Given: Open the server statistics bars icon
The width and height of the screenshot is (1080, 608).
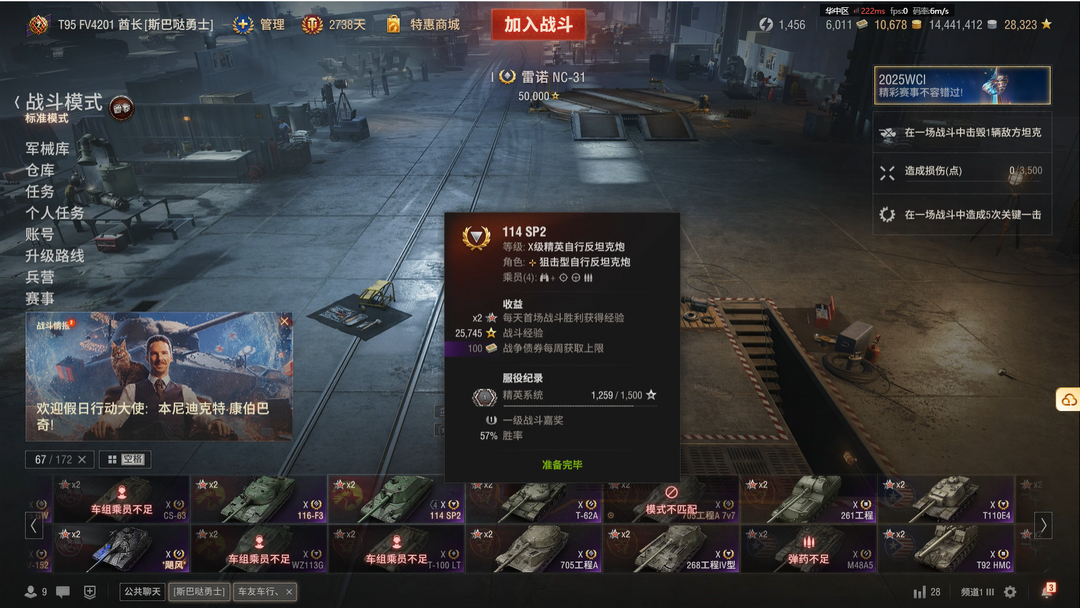Looking at the screenshot, I should coord(919,592).
